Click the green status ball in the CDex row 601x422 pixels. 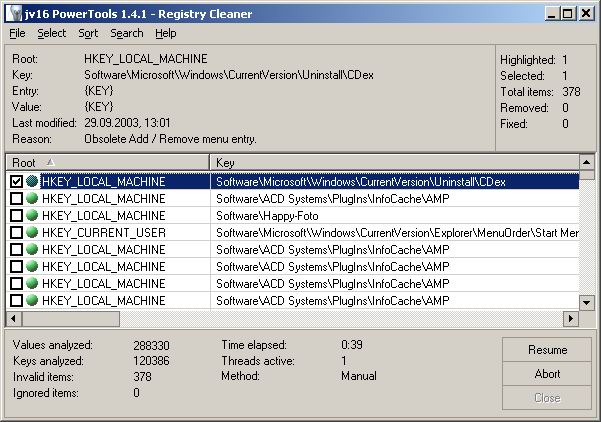[32, 181]
